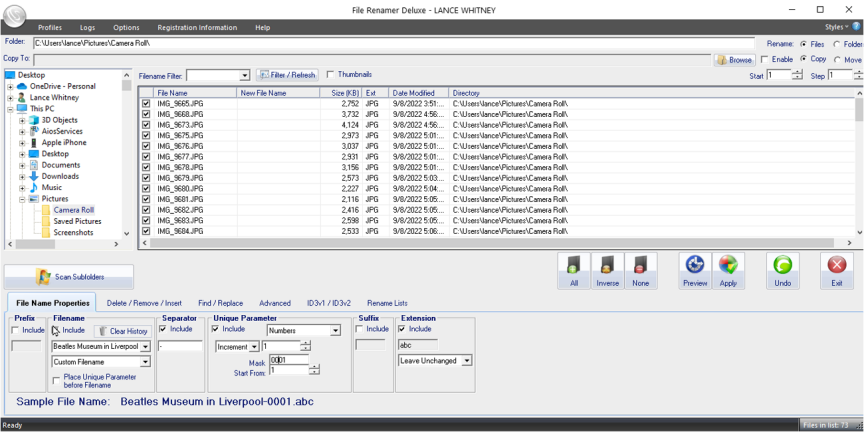The width and height of the screenshot is (864, 432).
Task: Click the Clear History button
Action: click(x=121, y=331)
